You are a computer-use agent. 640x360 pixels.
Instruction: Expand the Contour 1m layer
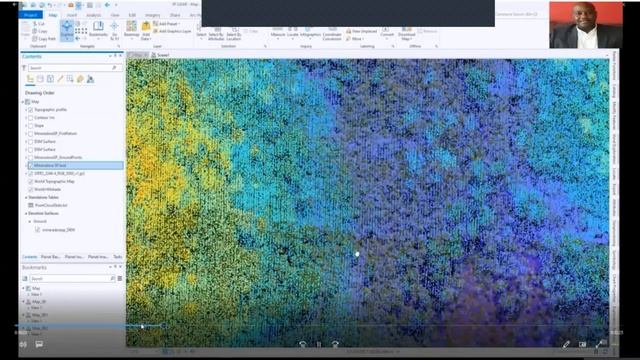(26, 118)
